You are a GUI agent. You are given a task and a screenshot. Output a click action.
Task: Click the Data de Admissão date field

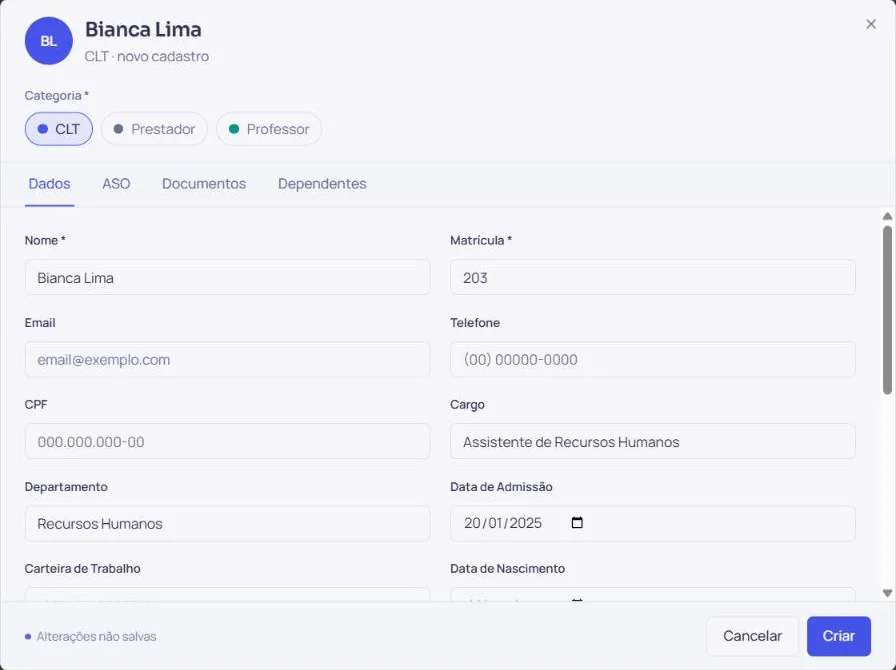pos(653,523)
